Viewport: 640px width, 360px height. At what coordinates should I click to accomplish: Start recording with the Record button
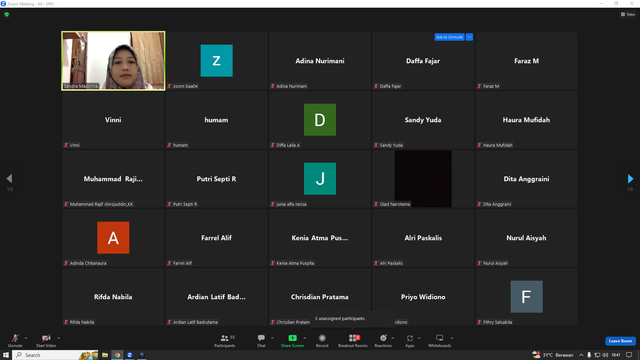tap(322, 340)
